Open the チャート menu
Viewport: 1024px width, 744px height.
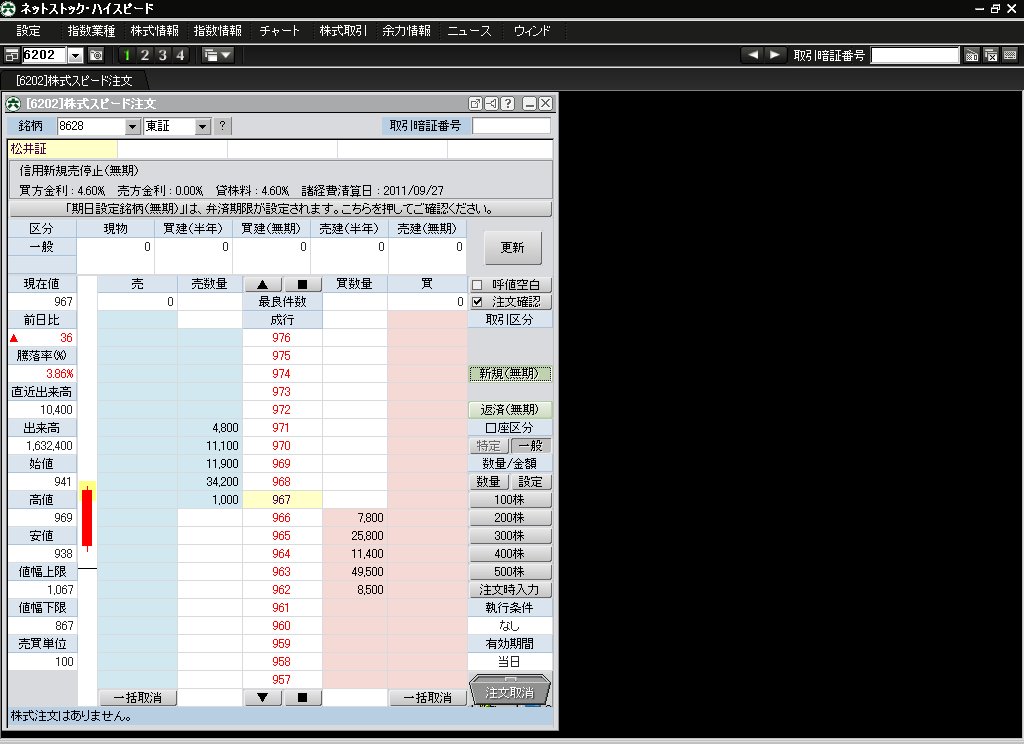[280, 31]
